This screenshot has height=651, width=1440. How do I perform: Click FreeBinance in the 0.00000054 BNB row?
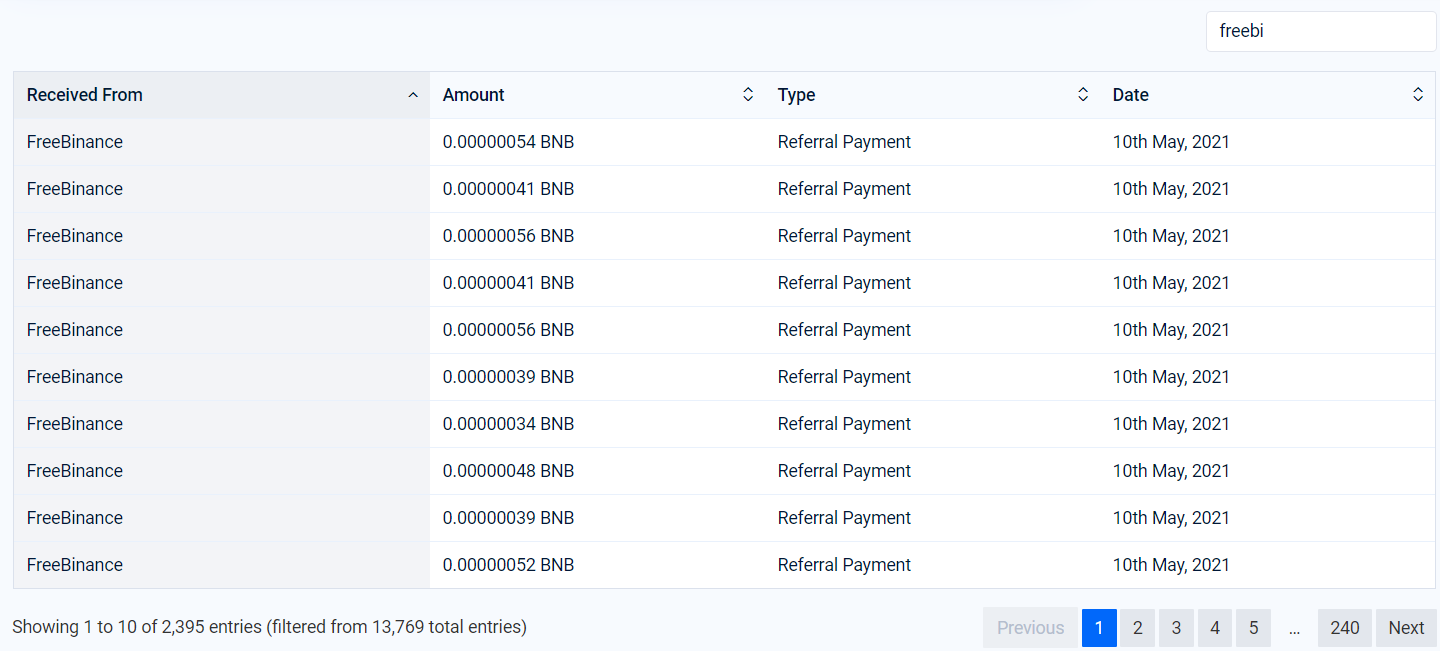tap(75, 142)
